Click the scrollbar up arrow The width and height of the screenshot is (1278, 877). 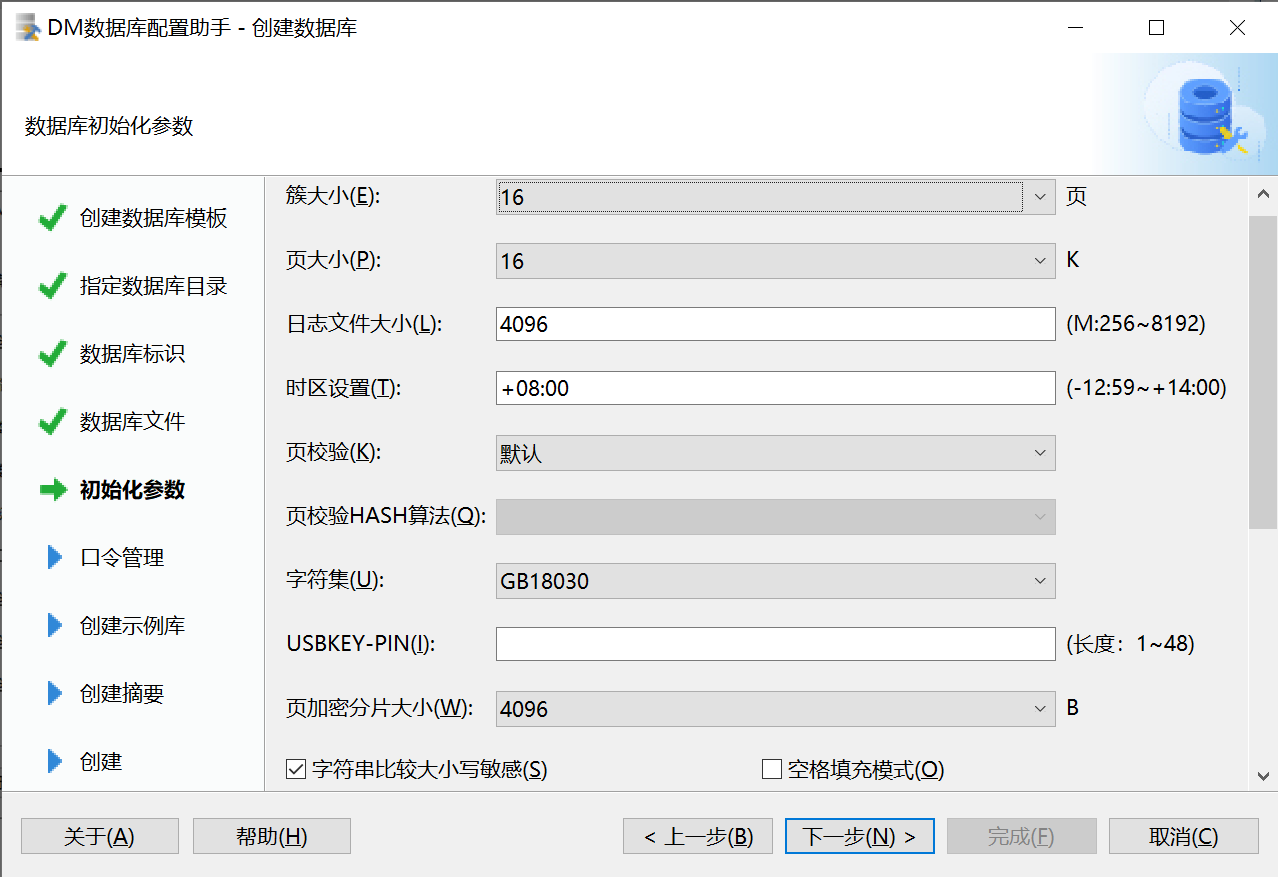point(1263,194)
